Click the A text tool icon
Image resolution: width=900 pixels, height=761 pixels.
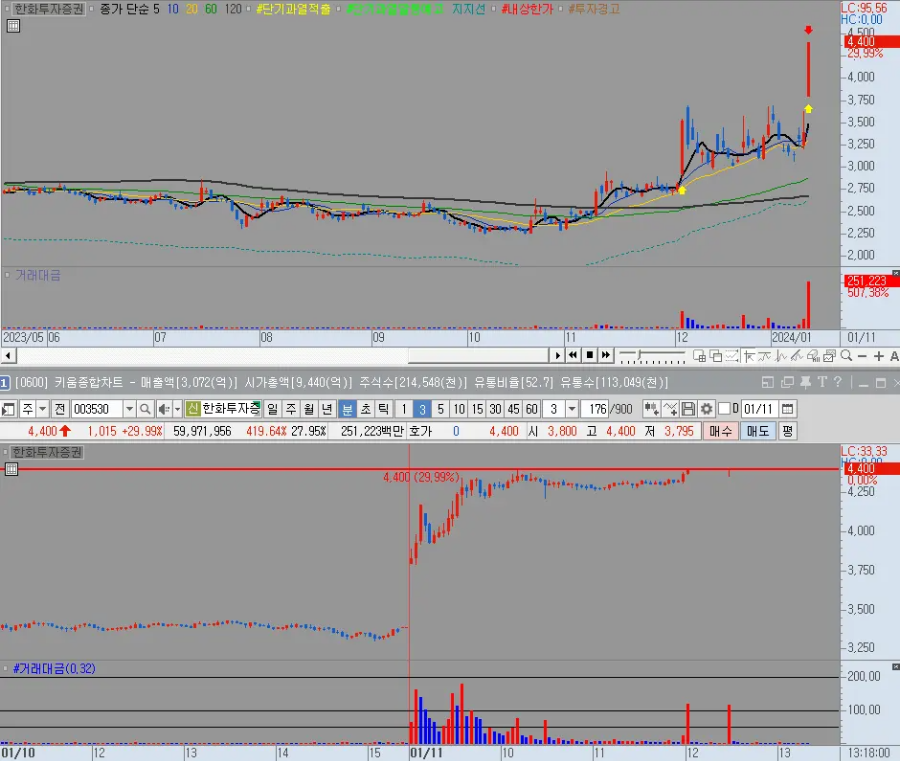pos(894,356)
